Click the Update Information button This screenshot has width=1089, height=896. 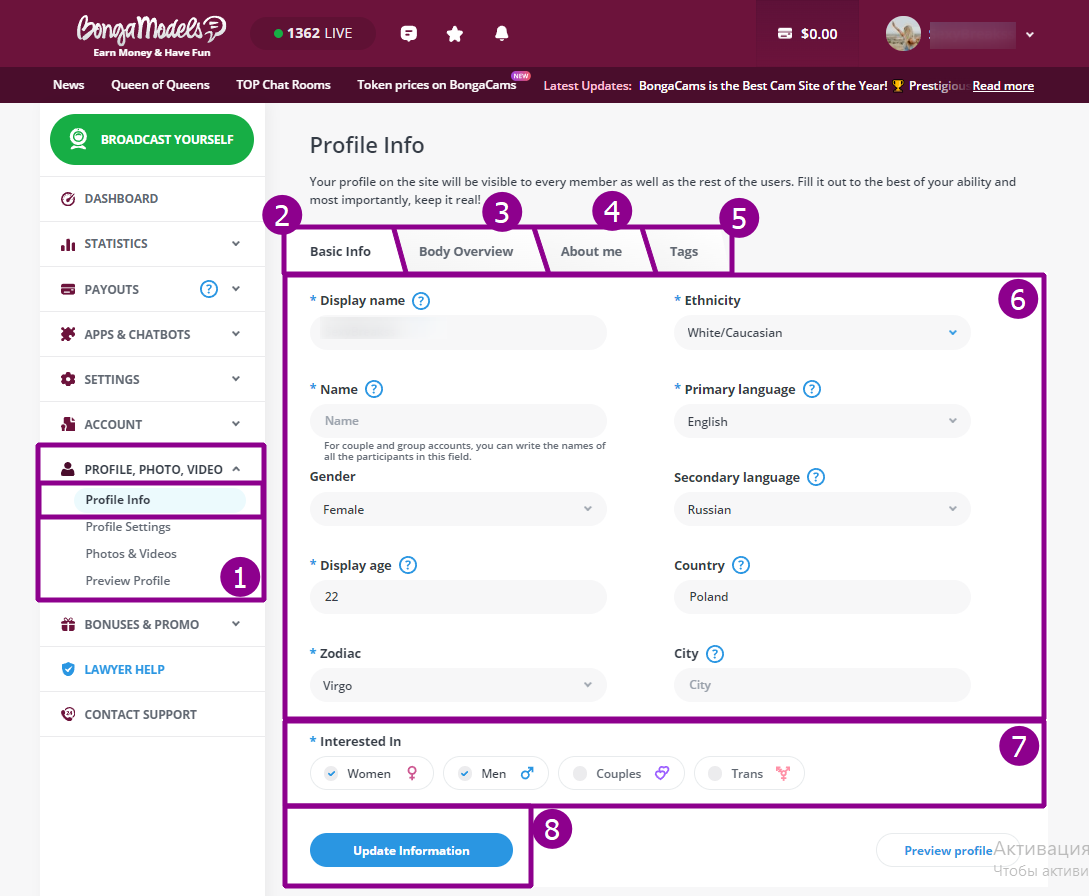411,850
